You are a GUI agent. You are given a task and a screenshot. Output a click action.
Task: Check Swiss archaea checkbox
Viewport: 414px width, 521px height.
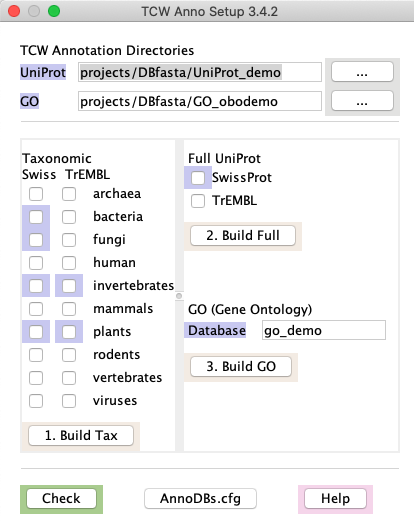[36, 194]
